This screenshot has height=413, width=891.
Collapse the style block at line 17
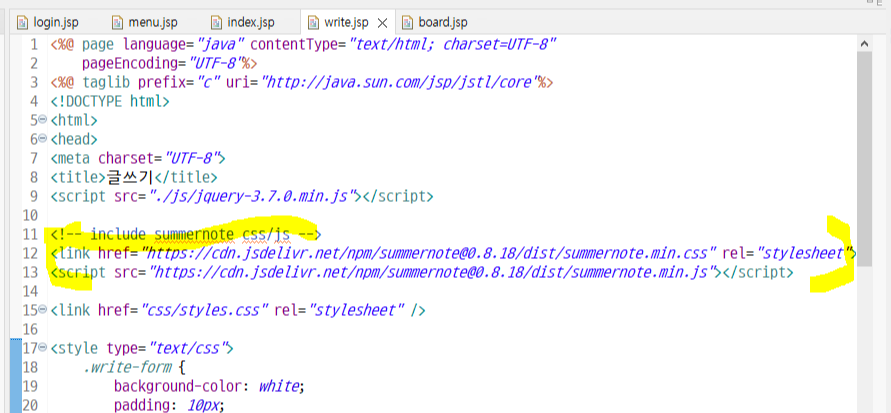43,348
